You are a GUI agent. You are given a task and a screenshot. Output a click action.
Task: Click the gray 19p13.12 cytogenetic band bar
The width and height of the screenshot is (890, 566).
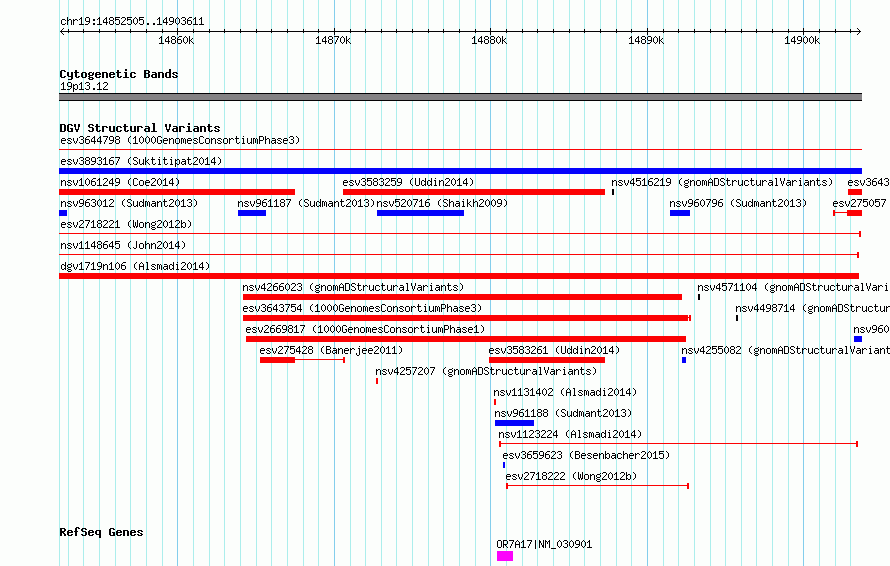[x=460, y=97]
